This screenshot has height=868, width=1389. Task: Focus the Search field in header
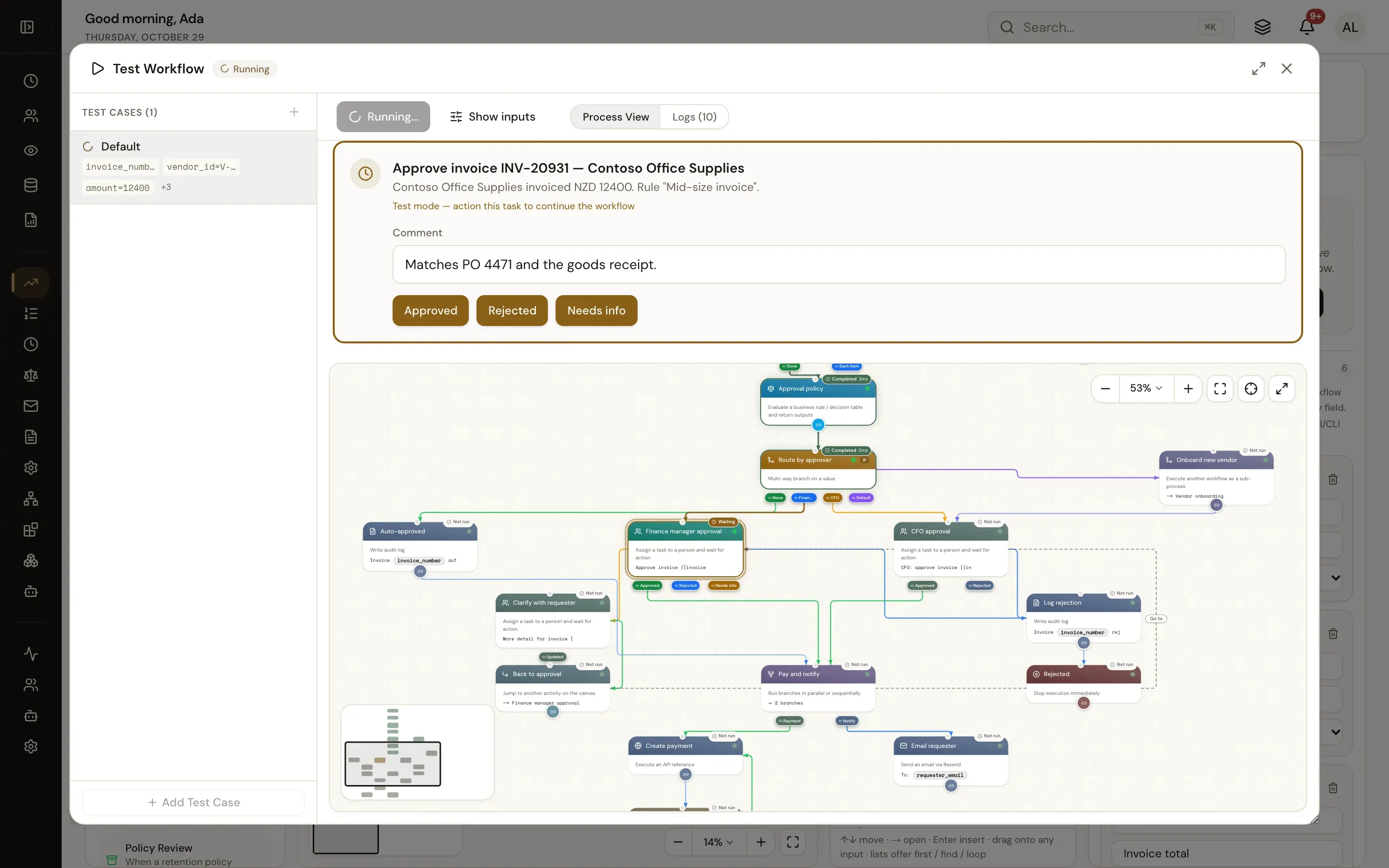click(1111, 27)
